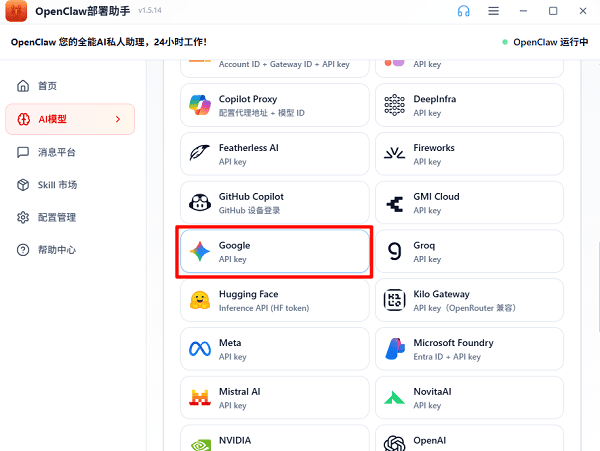Image resolution: width=600 pixels, height=451 pixels.
Task: Click the version v1.5.14 label
Action: coord(150,11)
